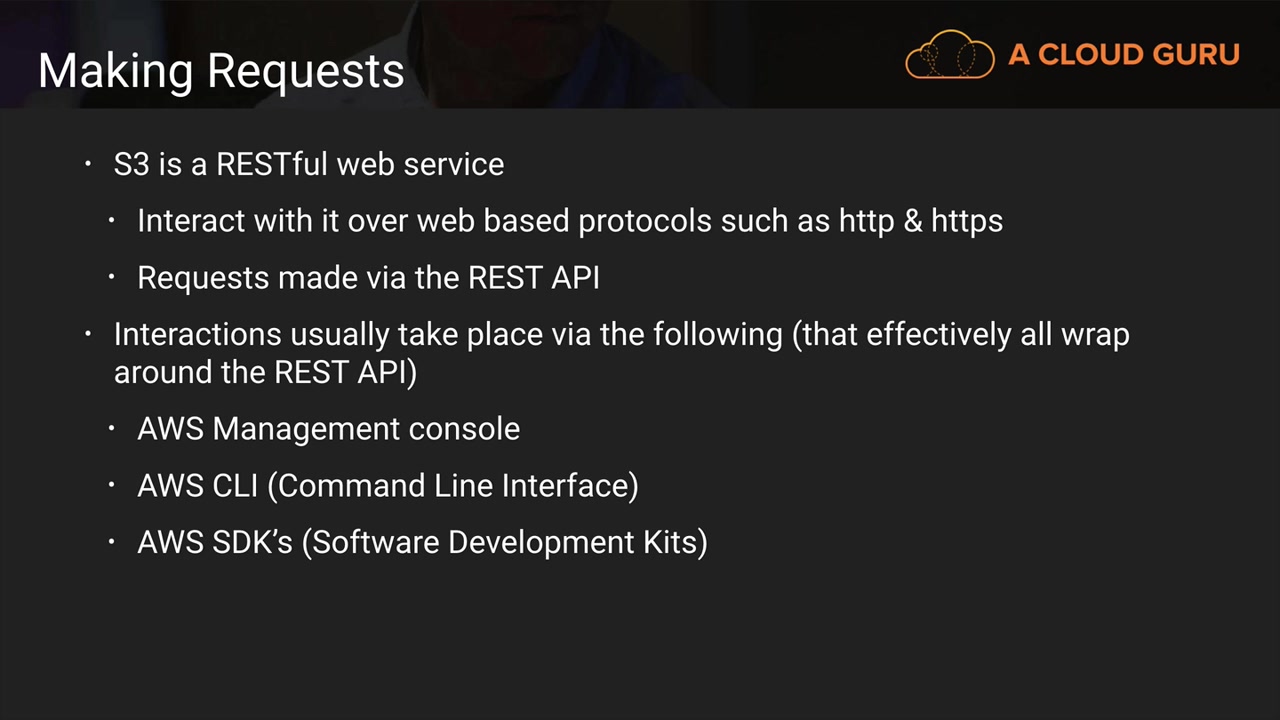Select the "AWS Management console" text
The width and height of the screenshot is (1280, 720).
click(x=328, y=429)
